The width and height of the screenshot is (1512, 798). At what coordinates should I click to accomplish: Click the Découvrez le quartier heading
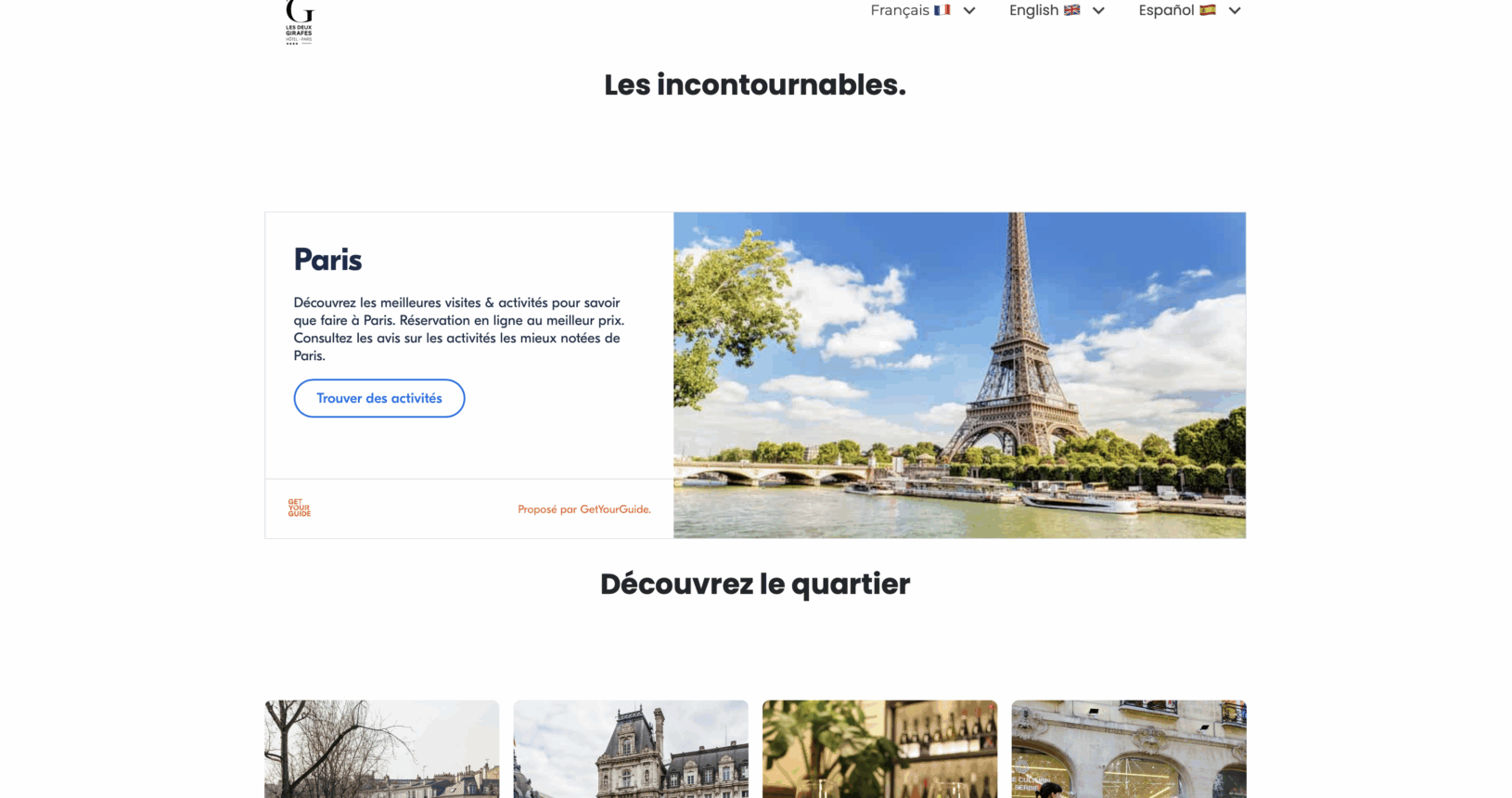[755, 584]
